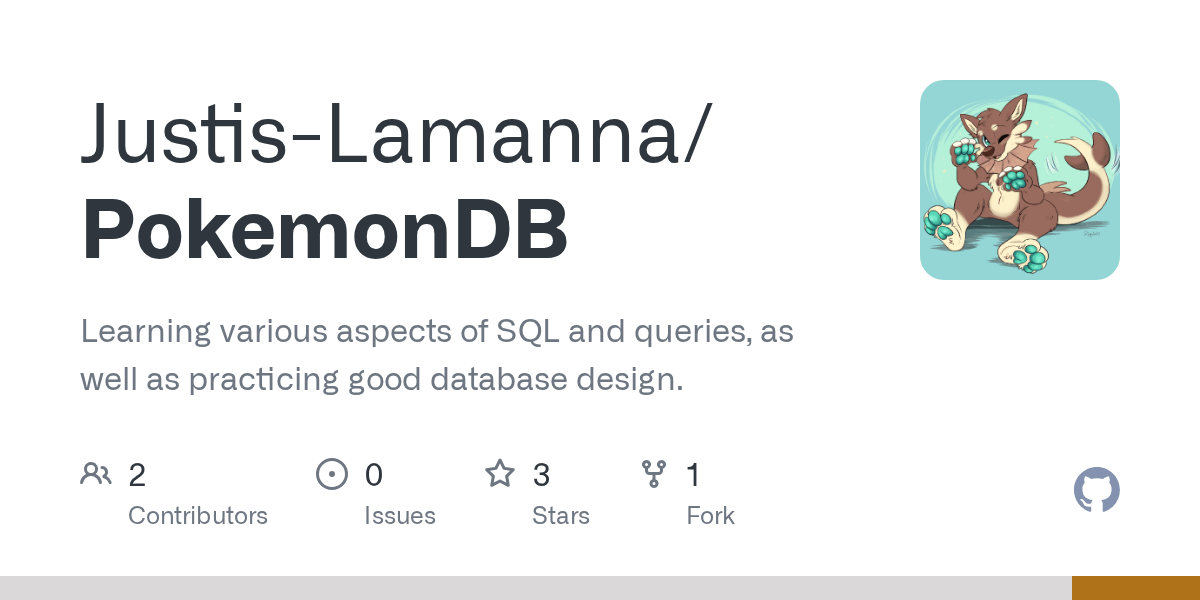Click the star count number 3
The height and width of the screenshot is (600, 1200).
tap(541, 475)
